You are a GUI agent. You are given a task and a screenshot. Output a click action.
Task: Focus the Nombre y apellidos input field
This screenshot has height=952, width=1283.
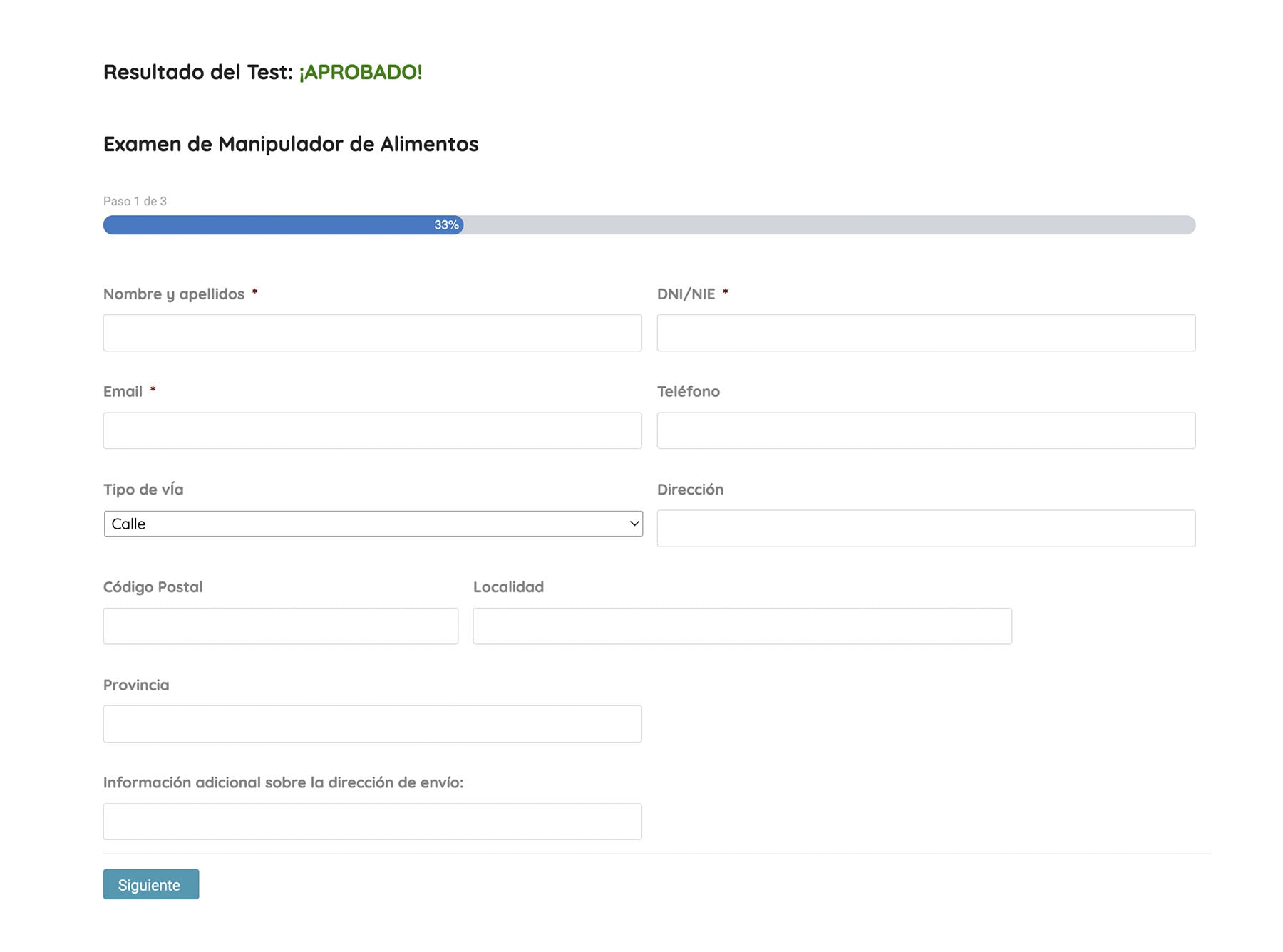pos(372,333)
